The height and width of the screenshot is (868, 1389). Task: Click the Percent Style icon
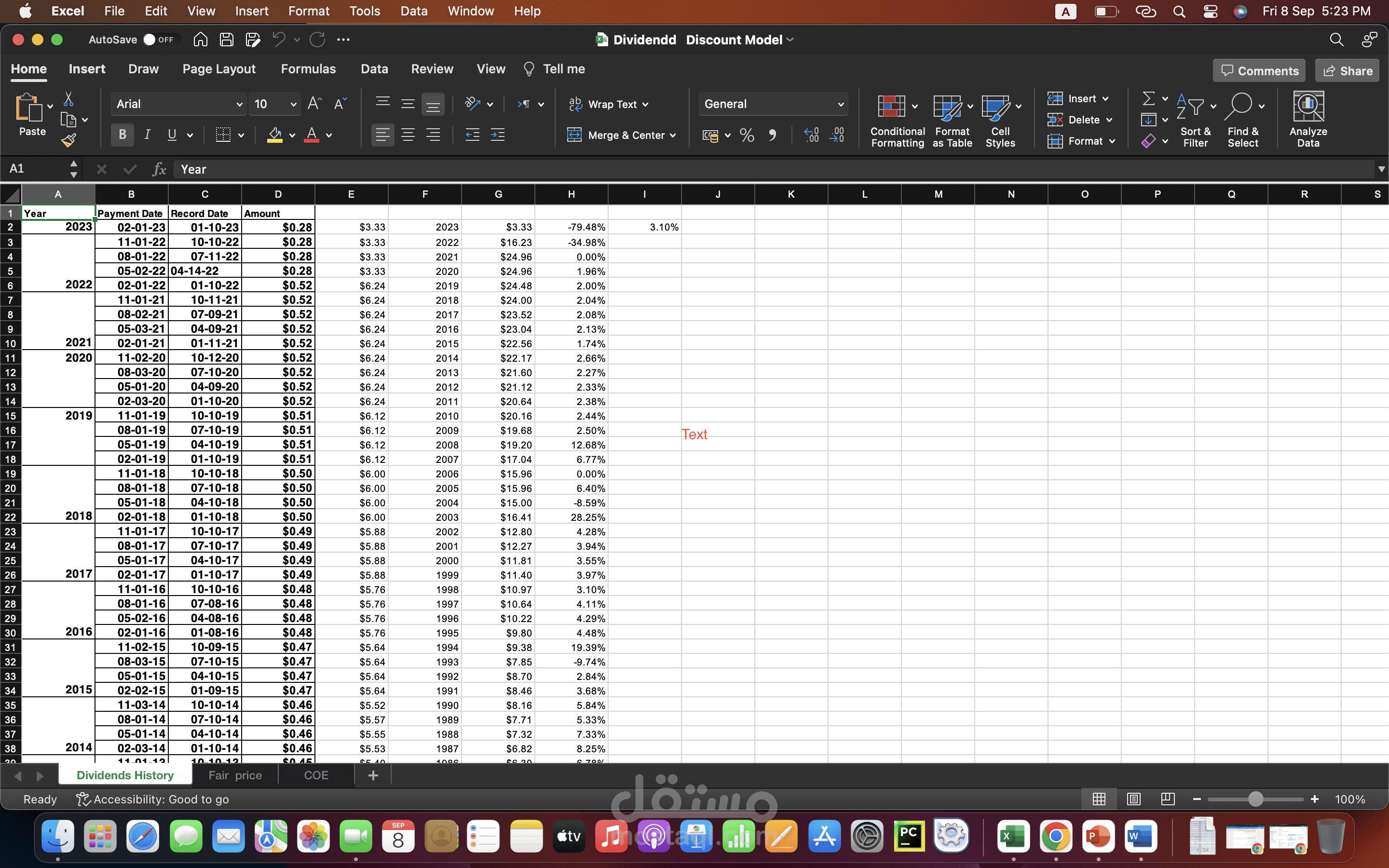tap(747, 136)
